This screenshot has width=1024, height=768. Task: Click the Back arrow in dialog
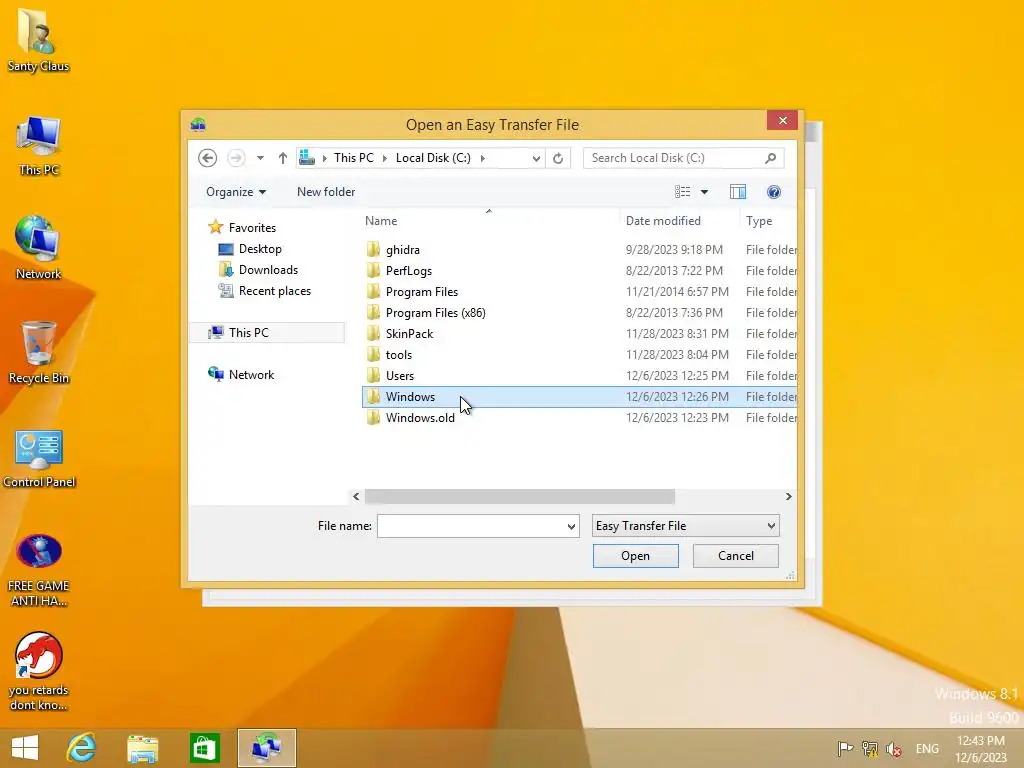coord(207,158)
